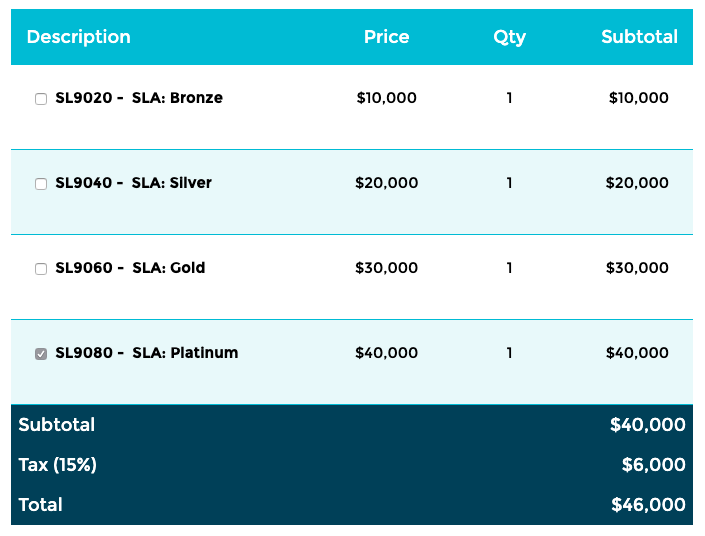Check the SL9020 SLA: Bronze checkbox
Viewport: 705px width, 536px height.
pyautogui.click(x=41, y=99)
